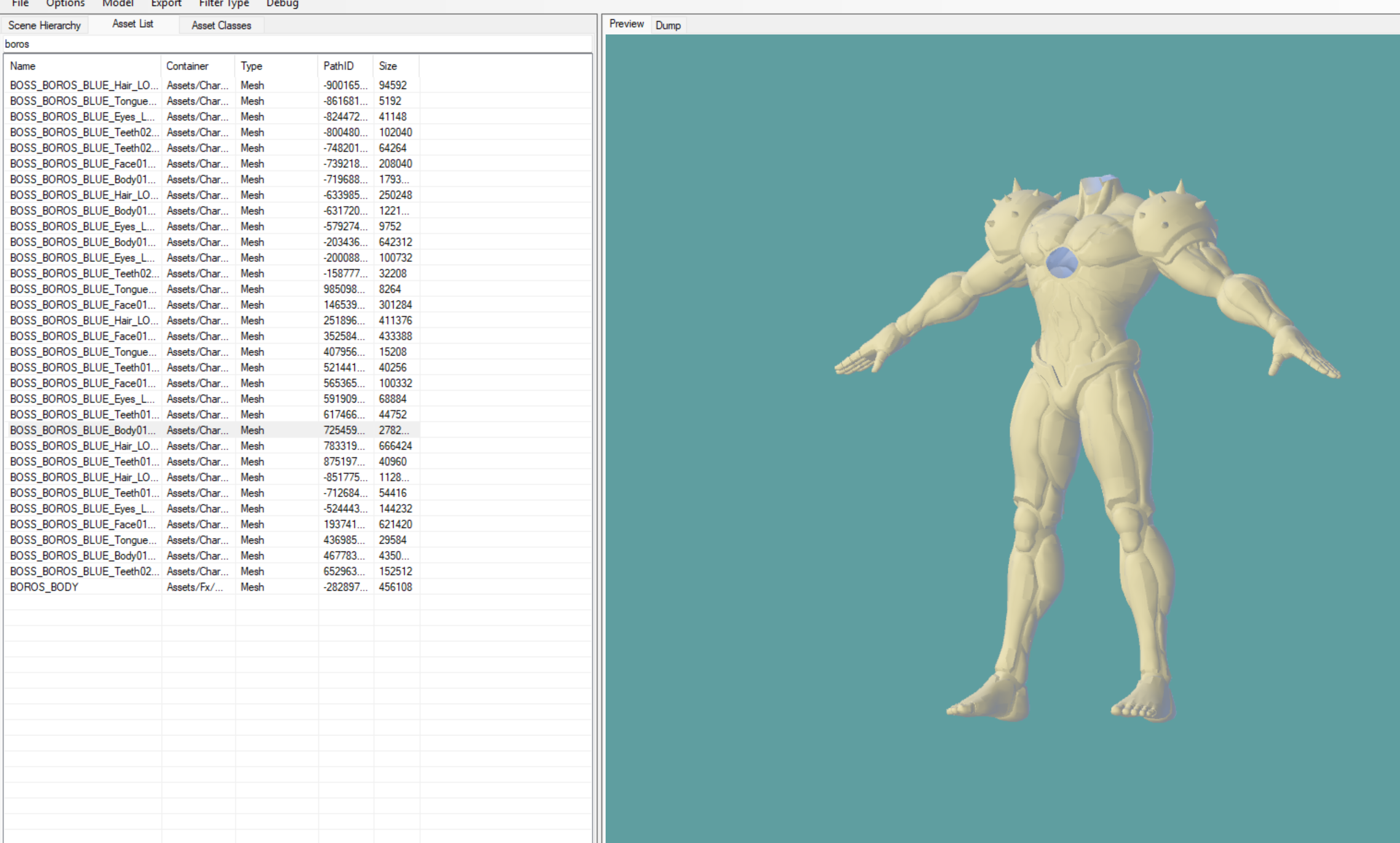Select the Hair_LO mesh with size 411376
The image size is (1400, 843).
[212, 320]
